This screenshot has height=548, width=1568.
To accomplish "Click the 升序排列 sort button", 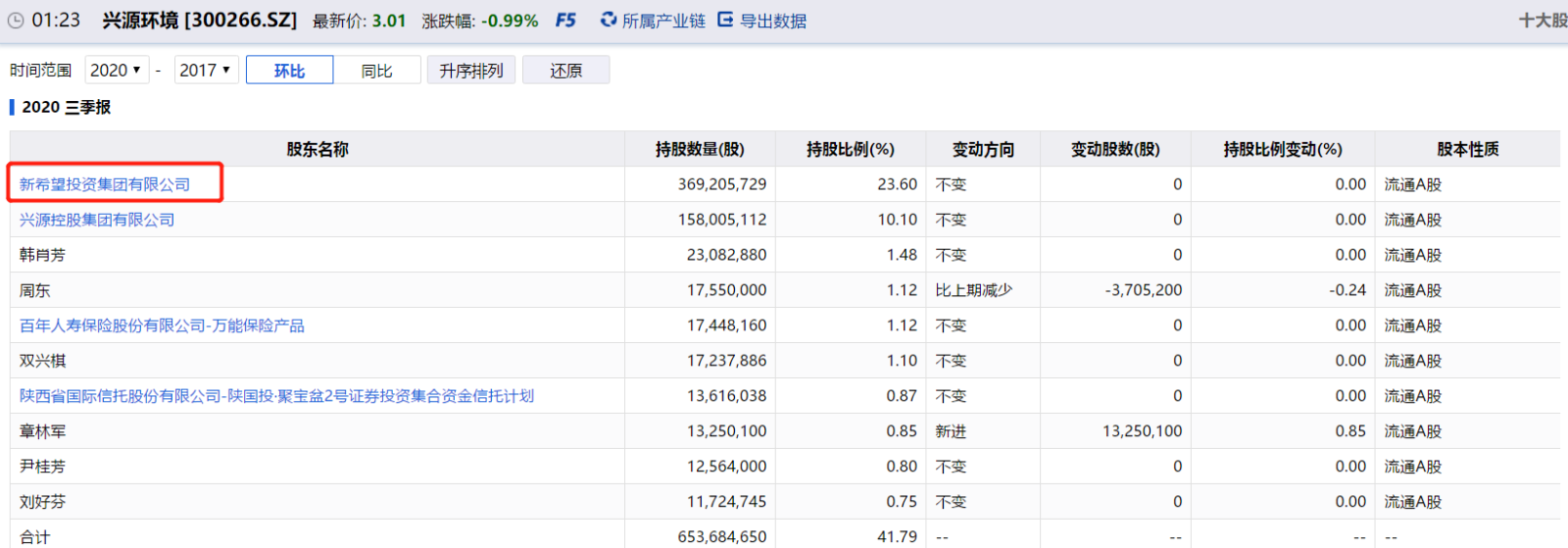I will [471, 70].
